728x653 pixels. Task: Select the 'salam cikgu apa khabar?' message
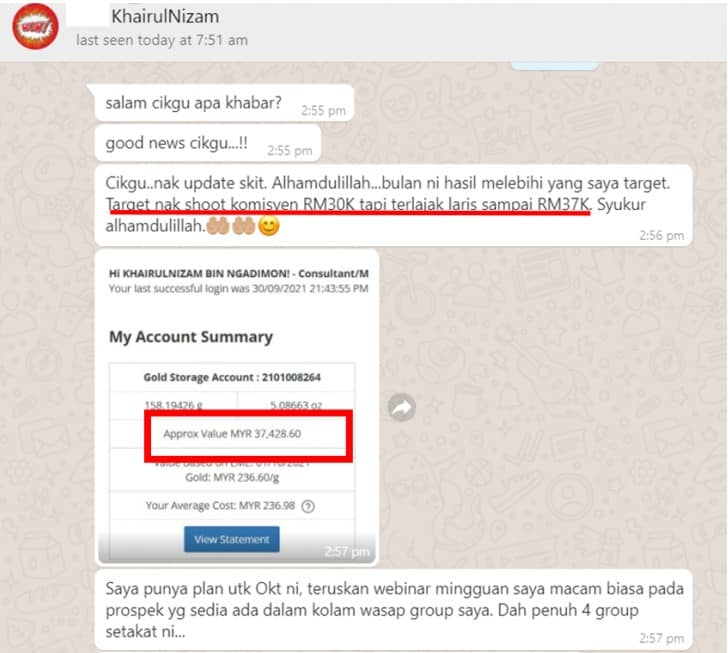[x=224, y=103]
